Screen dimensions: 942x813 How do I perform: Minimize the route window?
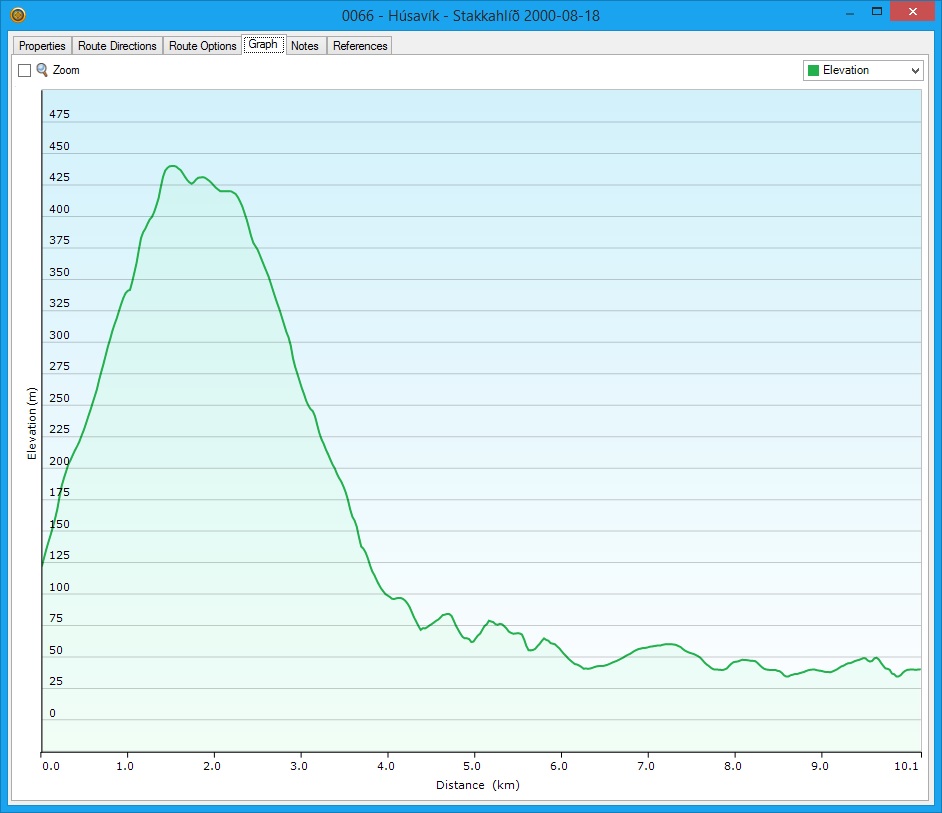tap(849, 13)
